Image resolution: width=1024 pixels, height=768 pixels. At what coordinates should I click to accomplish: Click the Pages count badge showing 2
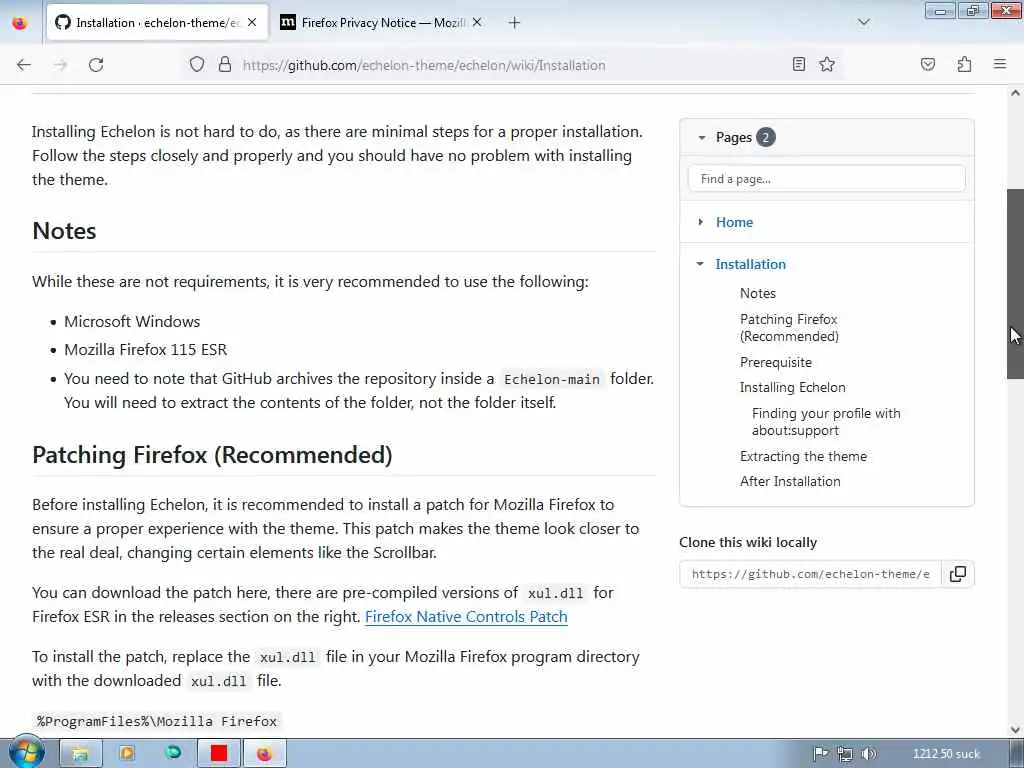click(x=765, y=138)
